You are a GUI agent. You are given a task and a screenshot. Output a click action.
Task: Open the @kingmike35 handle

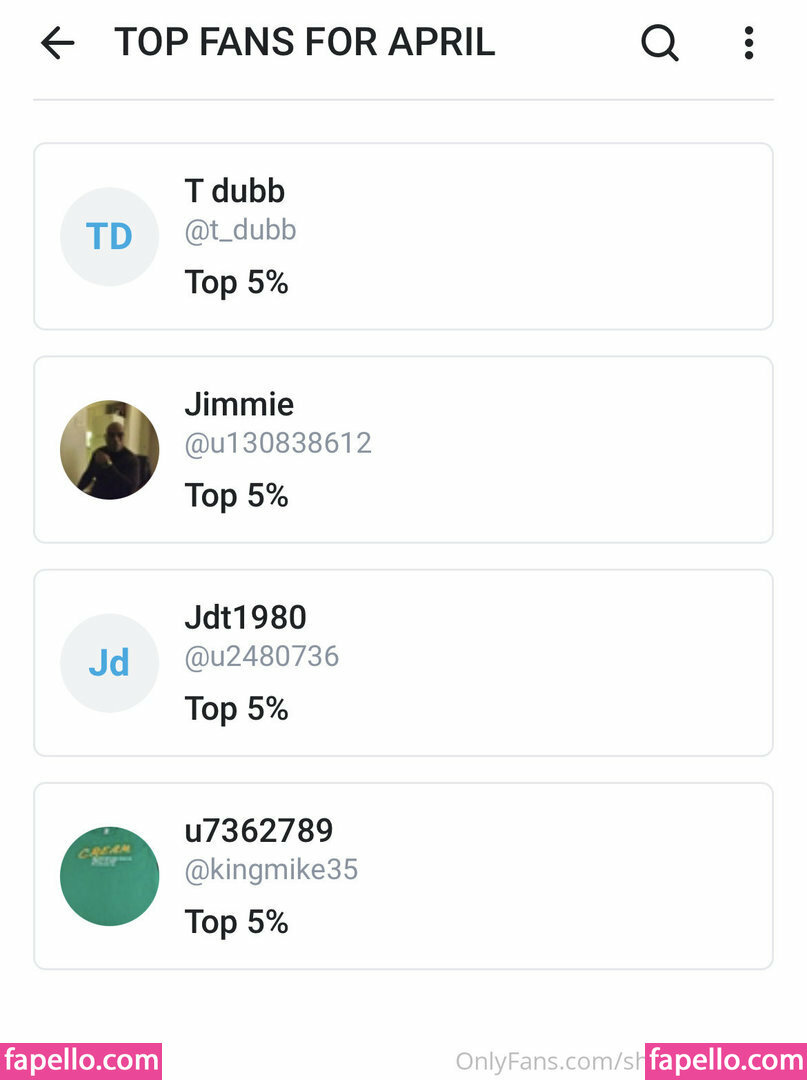[x=271, y=869]
